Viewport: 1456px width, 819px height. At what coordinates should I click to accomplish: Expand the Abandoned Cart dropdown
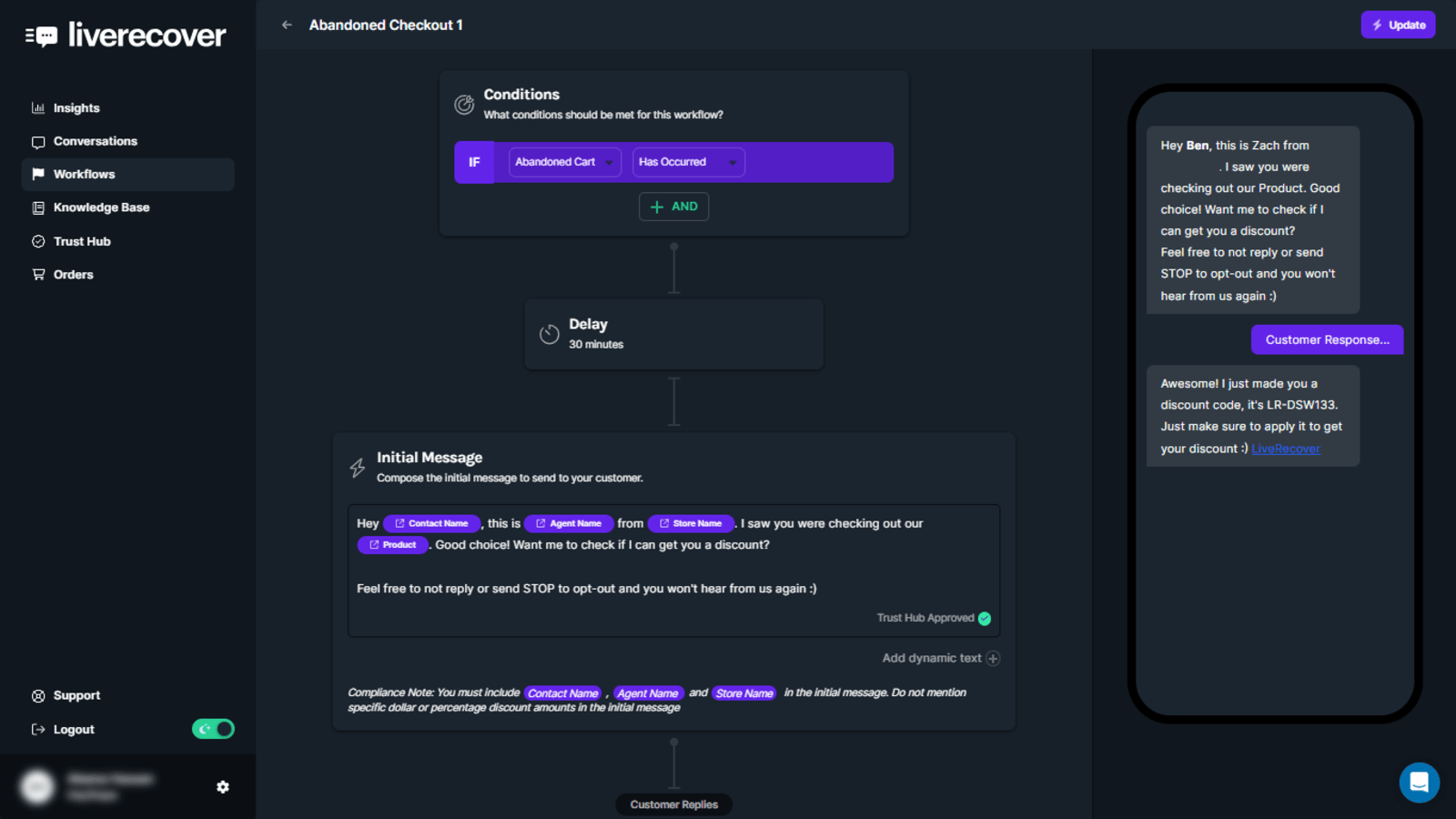click(x=564, y=162)
